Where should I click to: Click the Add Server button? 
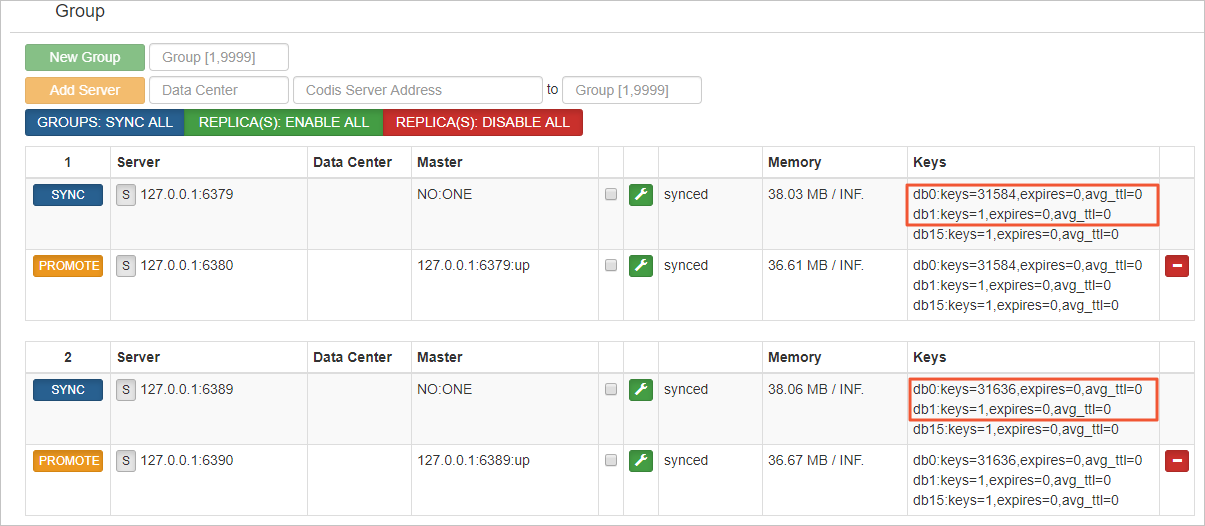click(x=85, y=90)
